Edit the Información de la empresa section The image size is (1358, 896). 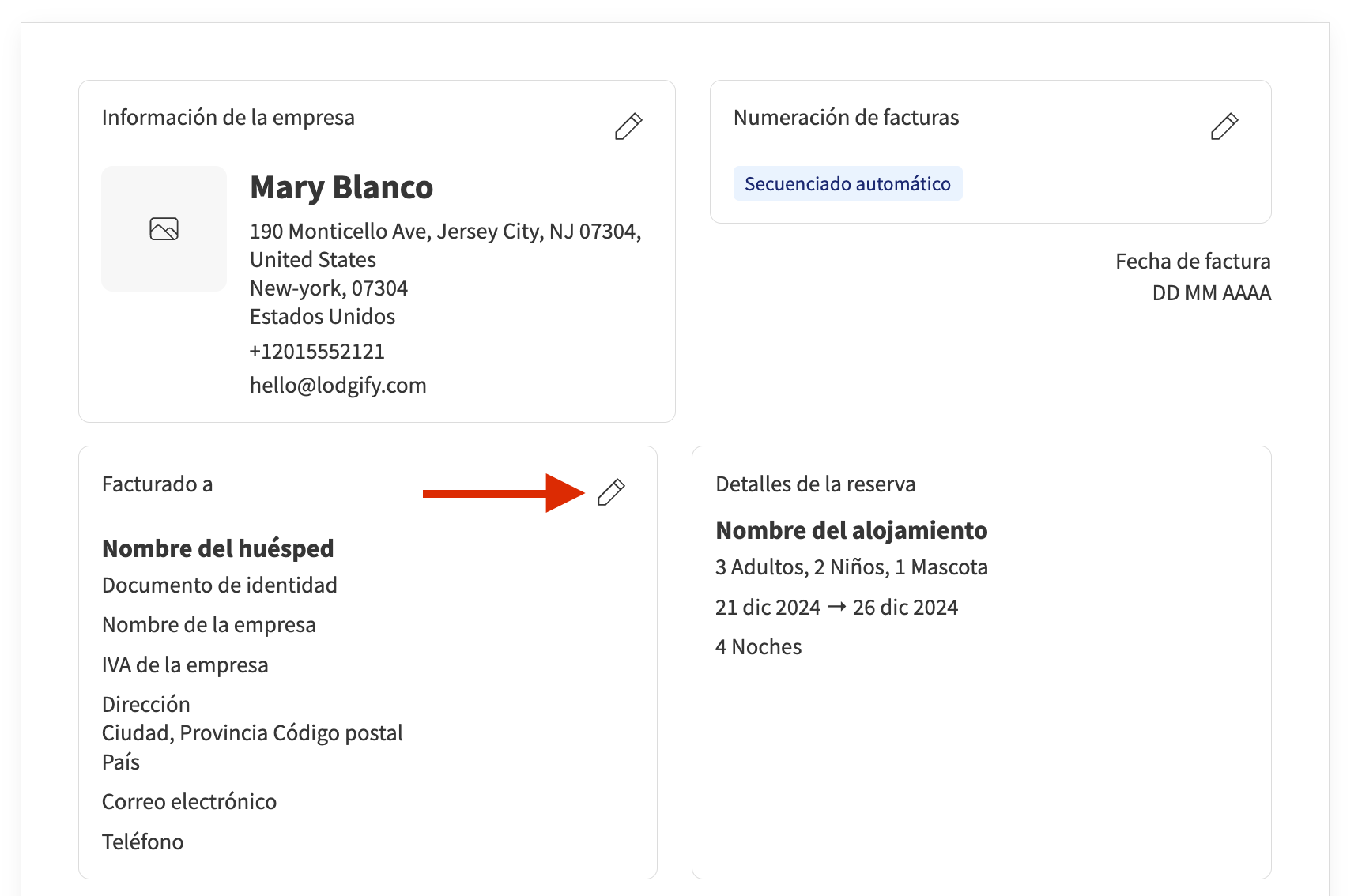(x=628, y=126)
